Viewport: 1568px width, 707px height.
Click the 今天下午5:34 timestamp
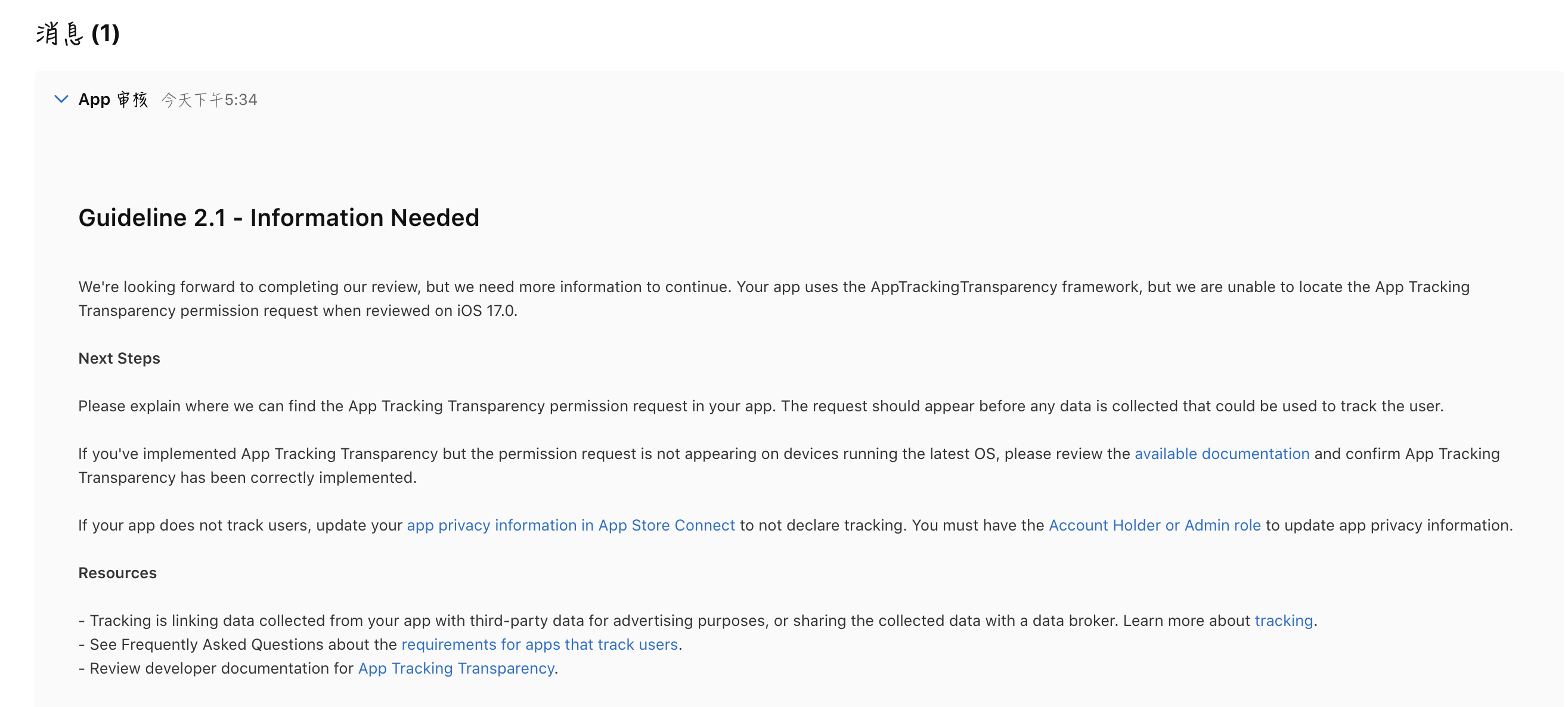(209, 100)
